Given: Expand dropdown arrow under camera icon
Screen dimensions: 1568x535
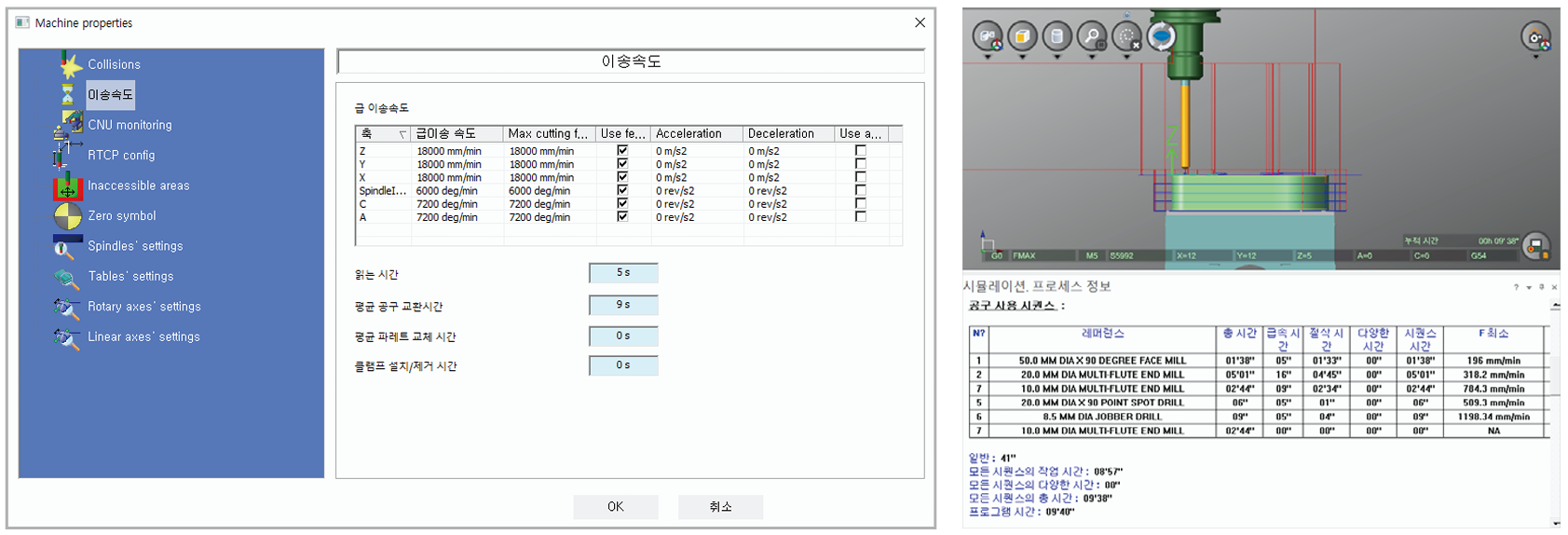Looking at the screenshot, I should click(x=1535, y=58).
